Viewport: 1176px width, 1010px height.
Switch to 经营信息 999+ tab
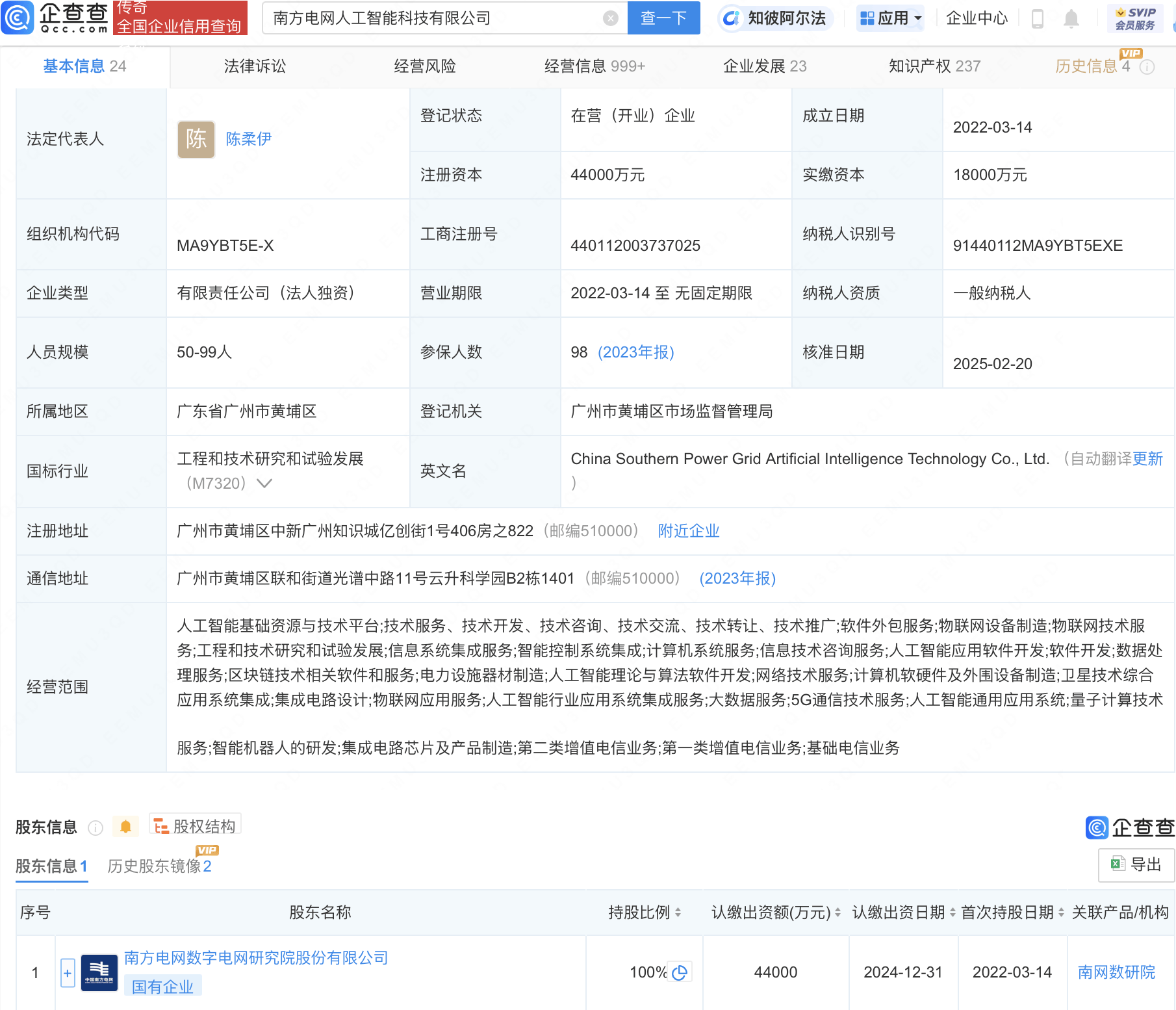[x=594, y=66]
